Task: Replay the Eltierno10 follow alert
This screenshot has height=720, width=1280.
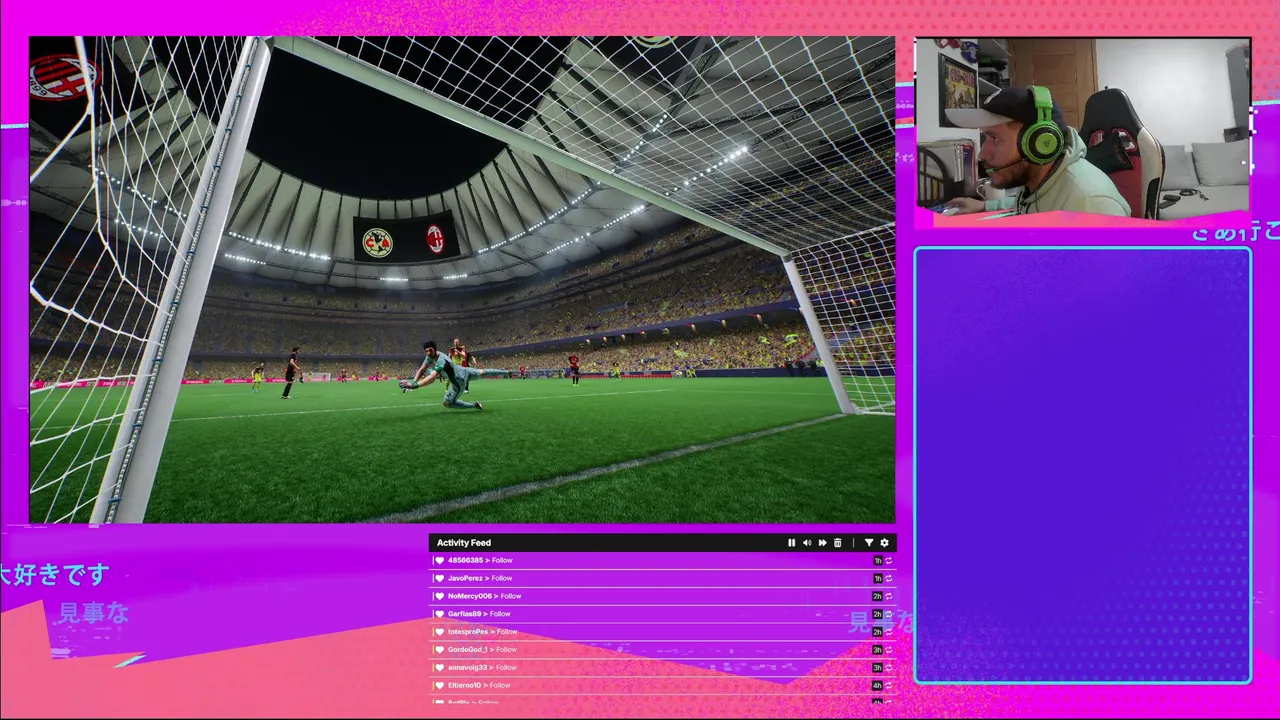Action: pyautogui.click(x=888, y=686)
